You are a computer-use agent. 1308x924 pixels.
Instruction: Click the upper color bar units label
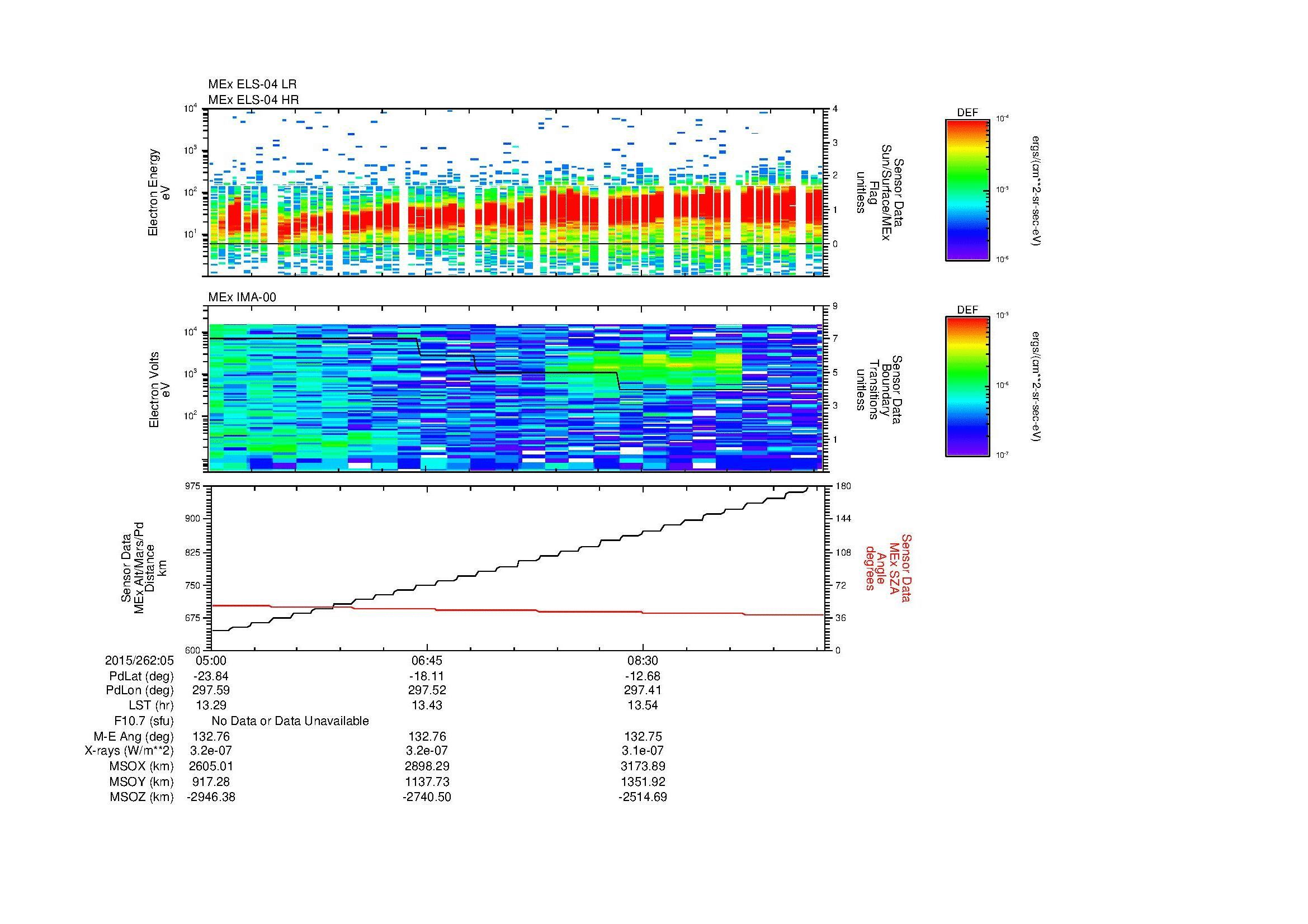click(1037, 191)
